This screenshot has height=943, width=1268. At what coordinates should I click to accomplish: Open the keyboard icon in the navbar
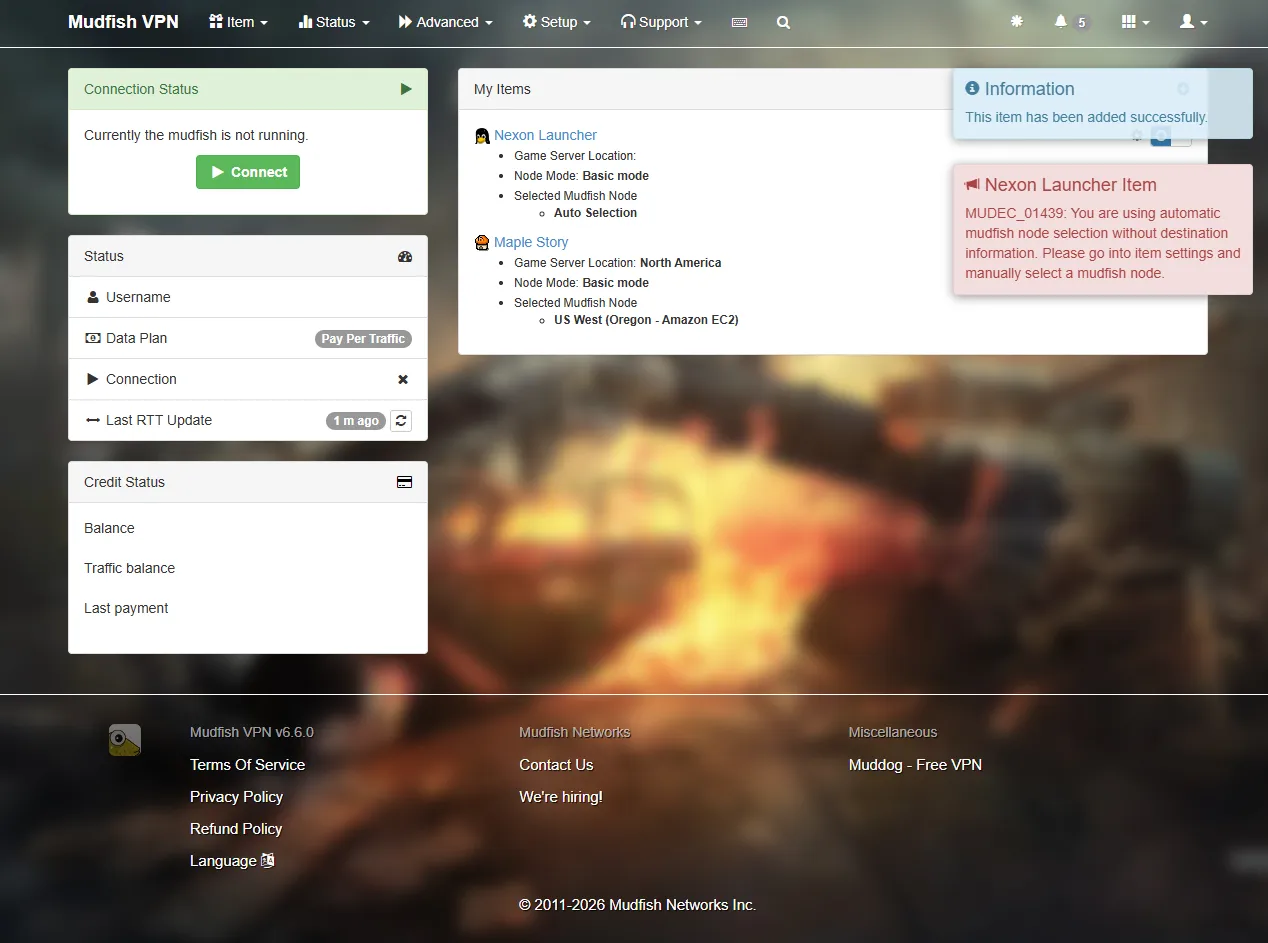click(739, 22)
